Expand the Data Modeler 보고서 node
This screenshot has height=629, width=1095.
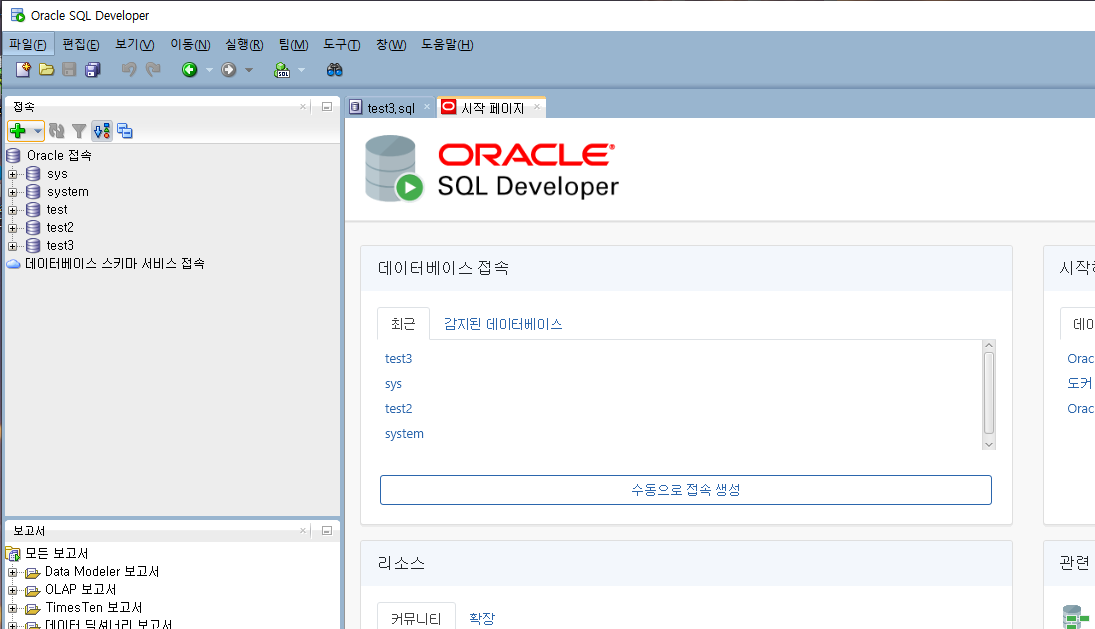(13, 572)
